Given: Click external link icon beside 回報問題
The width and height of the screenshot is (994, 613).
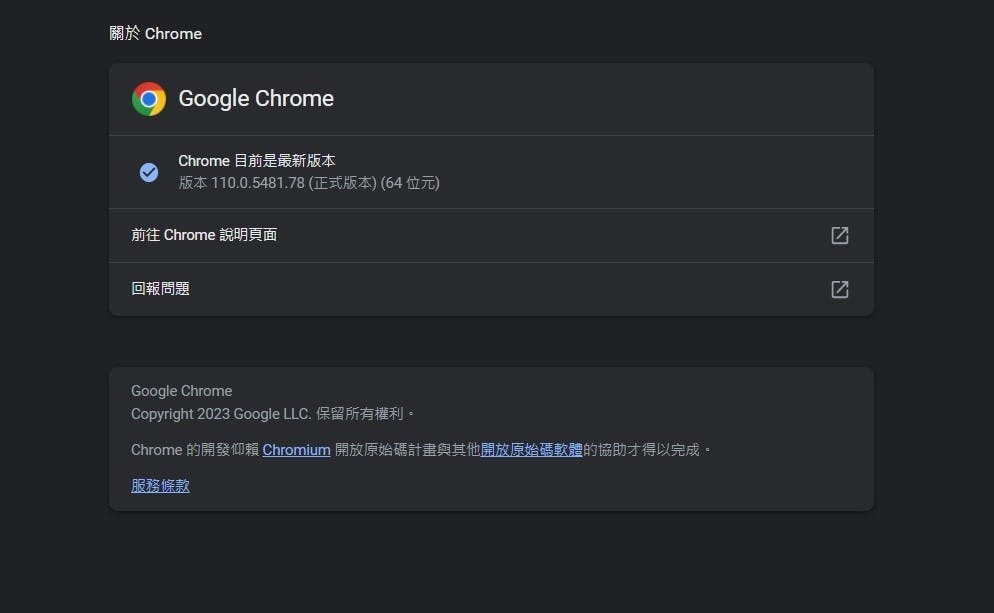Looking at the screenshot, I should tap(839, 289).
